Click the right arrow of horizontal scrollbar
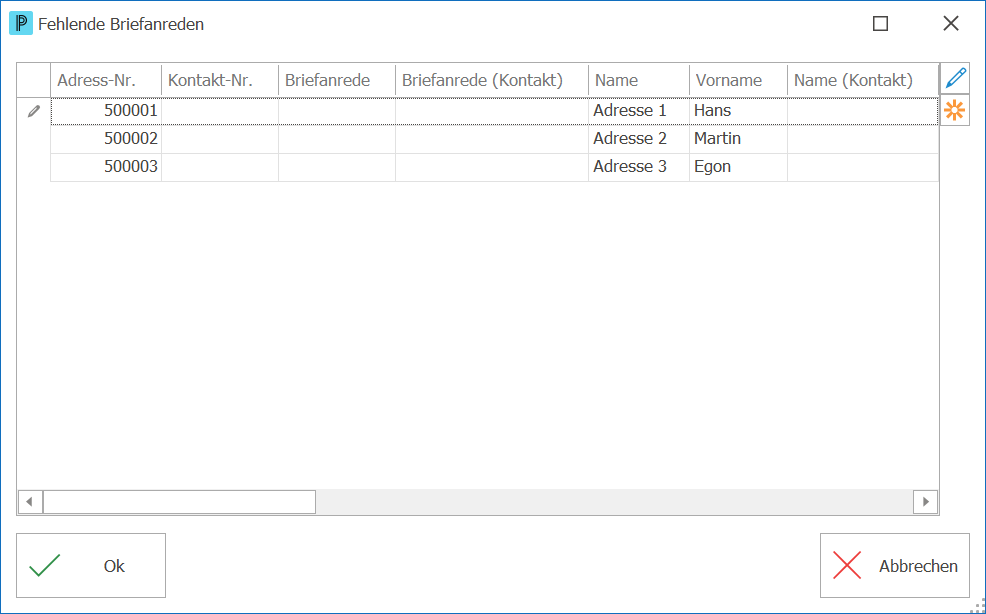The image size is (986, 614). point(926,502)
